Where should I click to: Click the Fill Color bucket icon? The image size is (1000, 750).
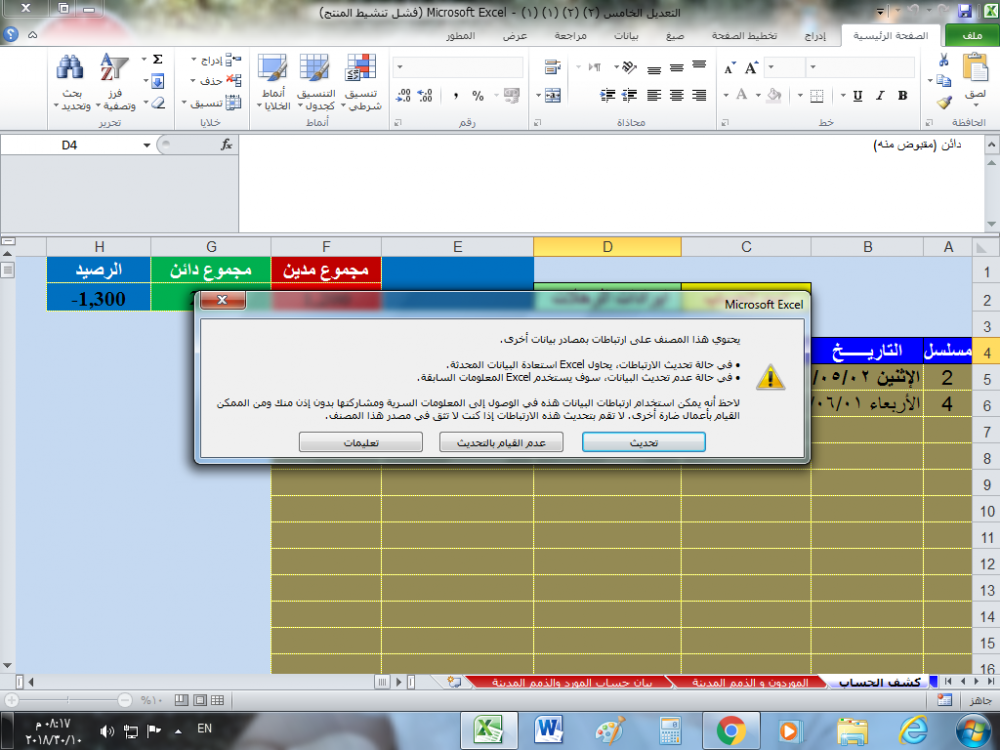coord(774,96)
